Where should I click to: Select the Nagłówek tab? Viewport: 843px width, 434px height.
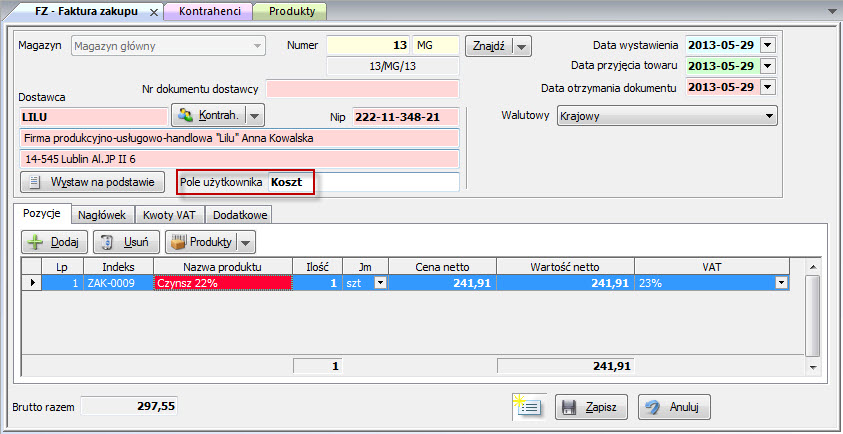point(105,214)
